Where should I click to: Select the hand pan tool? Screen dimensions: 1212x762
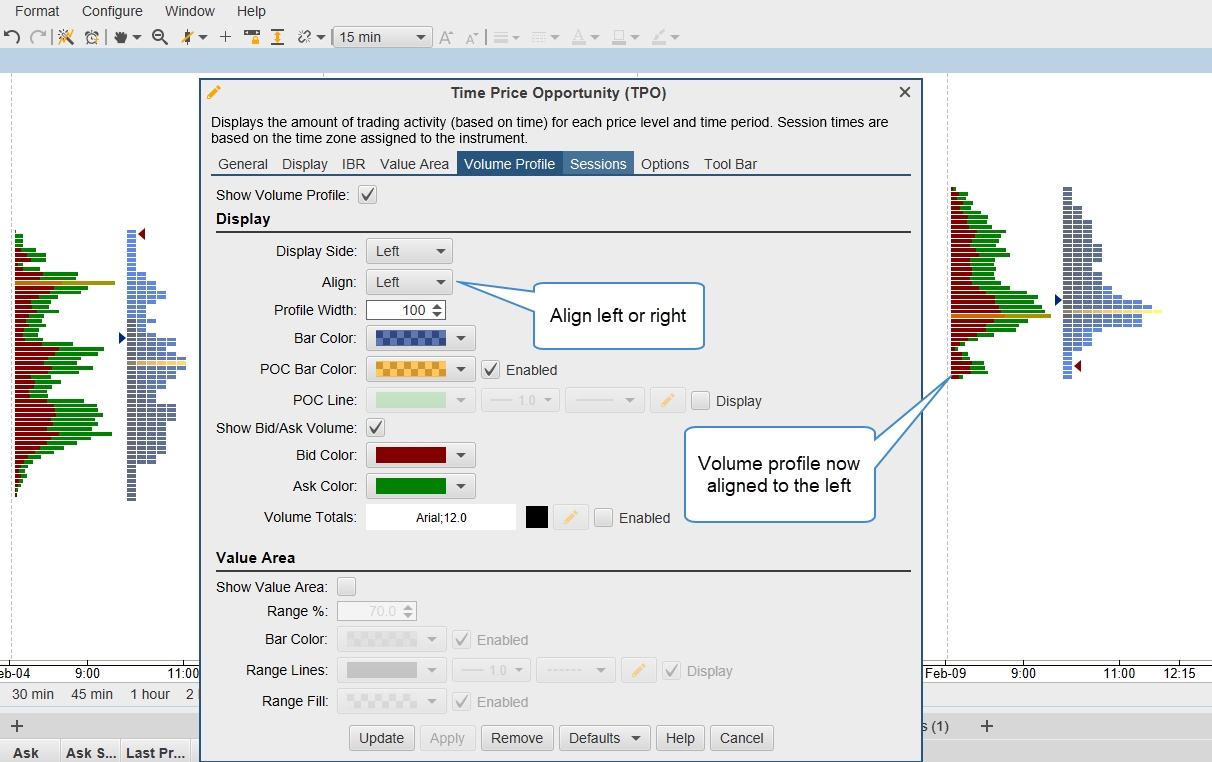click(121, 37)
